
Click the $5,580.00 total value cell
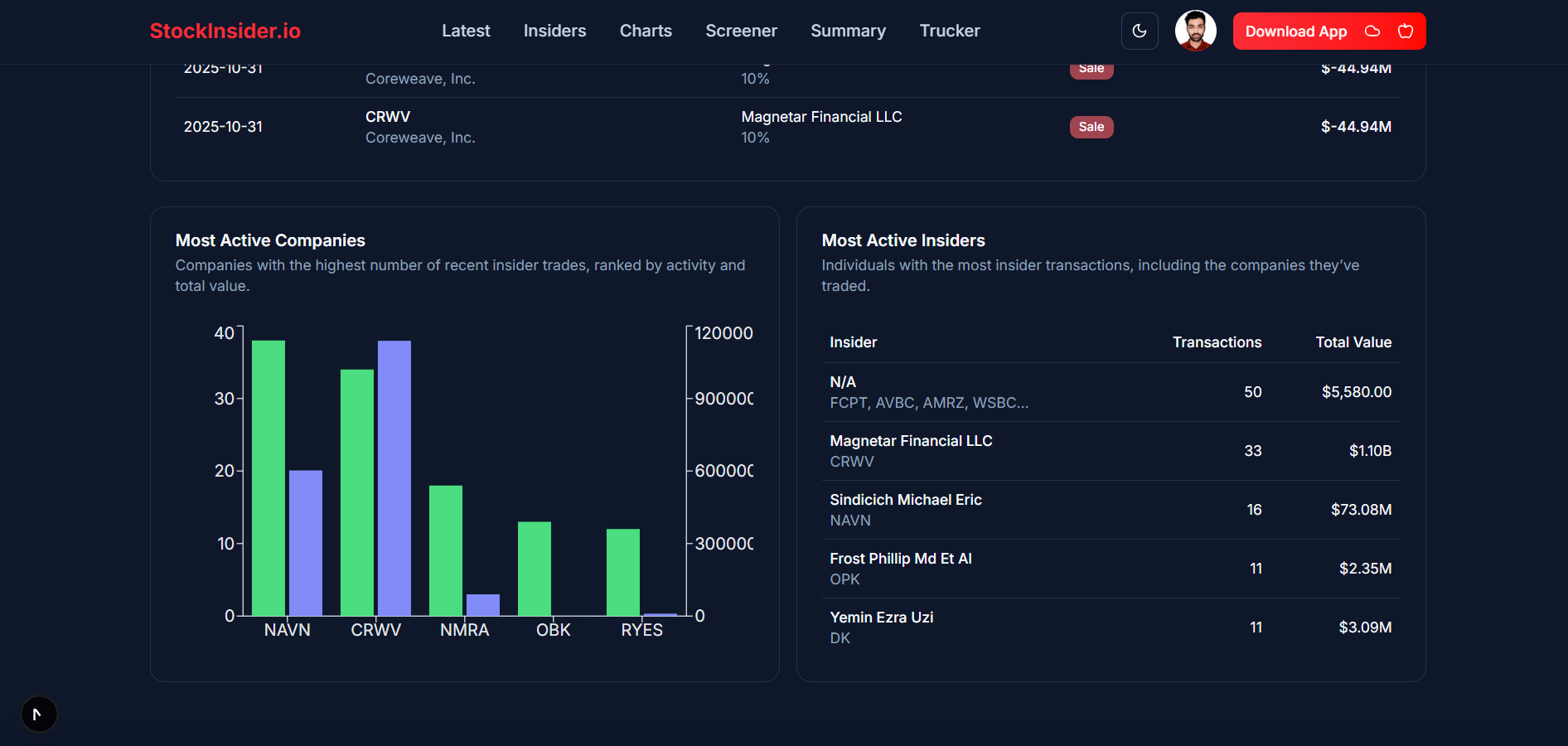click(1357, 392)
